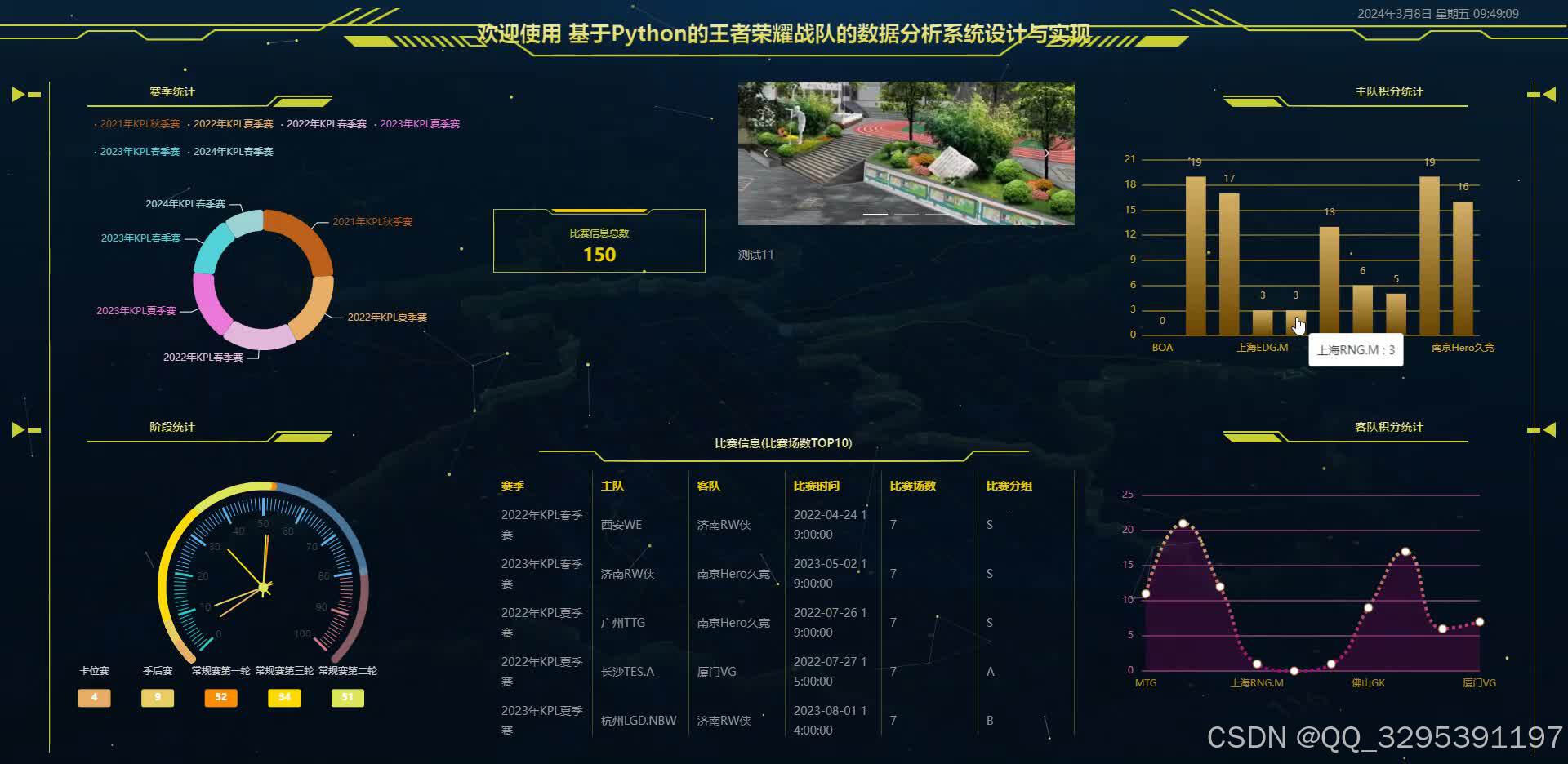The width and height of the screenshot is (1568, 764).
Task: Click the yellow badge 34 under 常规赛第三轮
Action: tap(284, 698)
